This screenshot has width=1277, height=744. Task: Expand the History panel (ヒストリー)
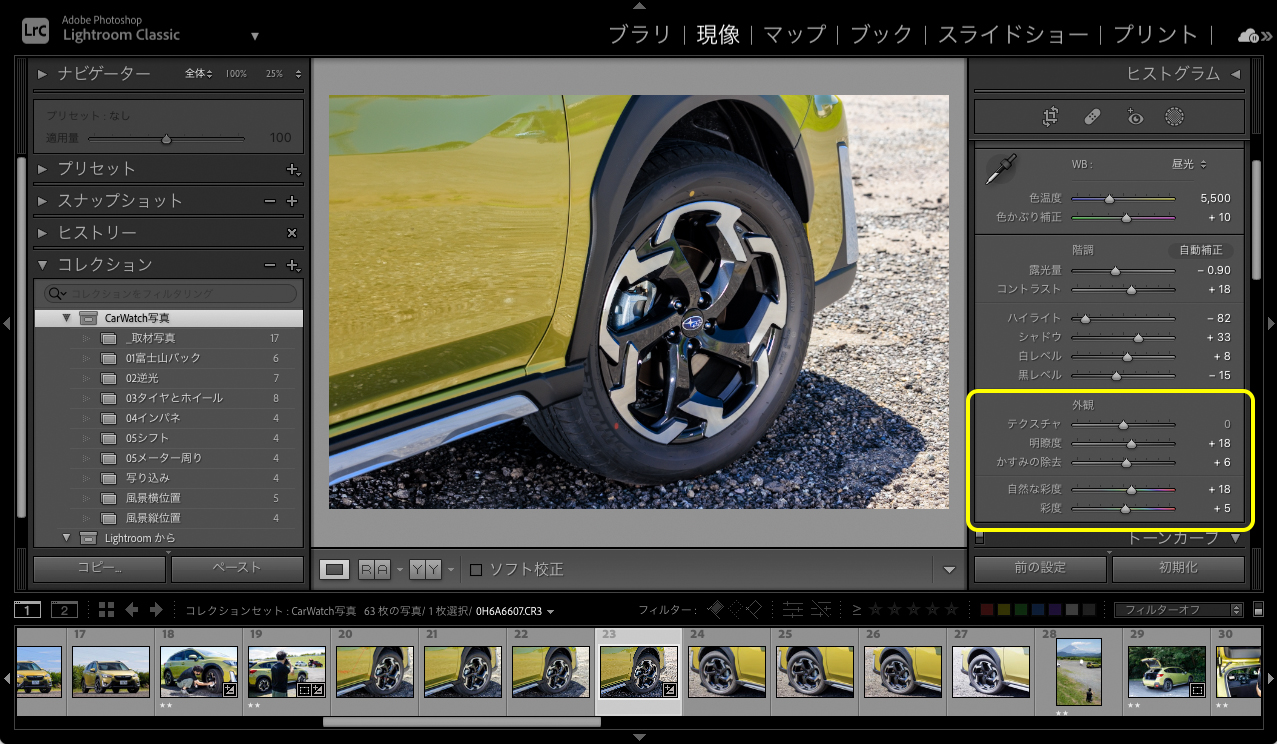[x=42, y=233]
